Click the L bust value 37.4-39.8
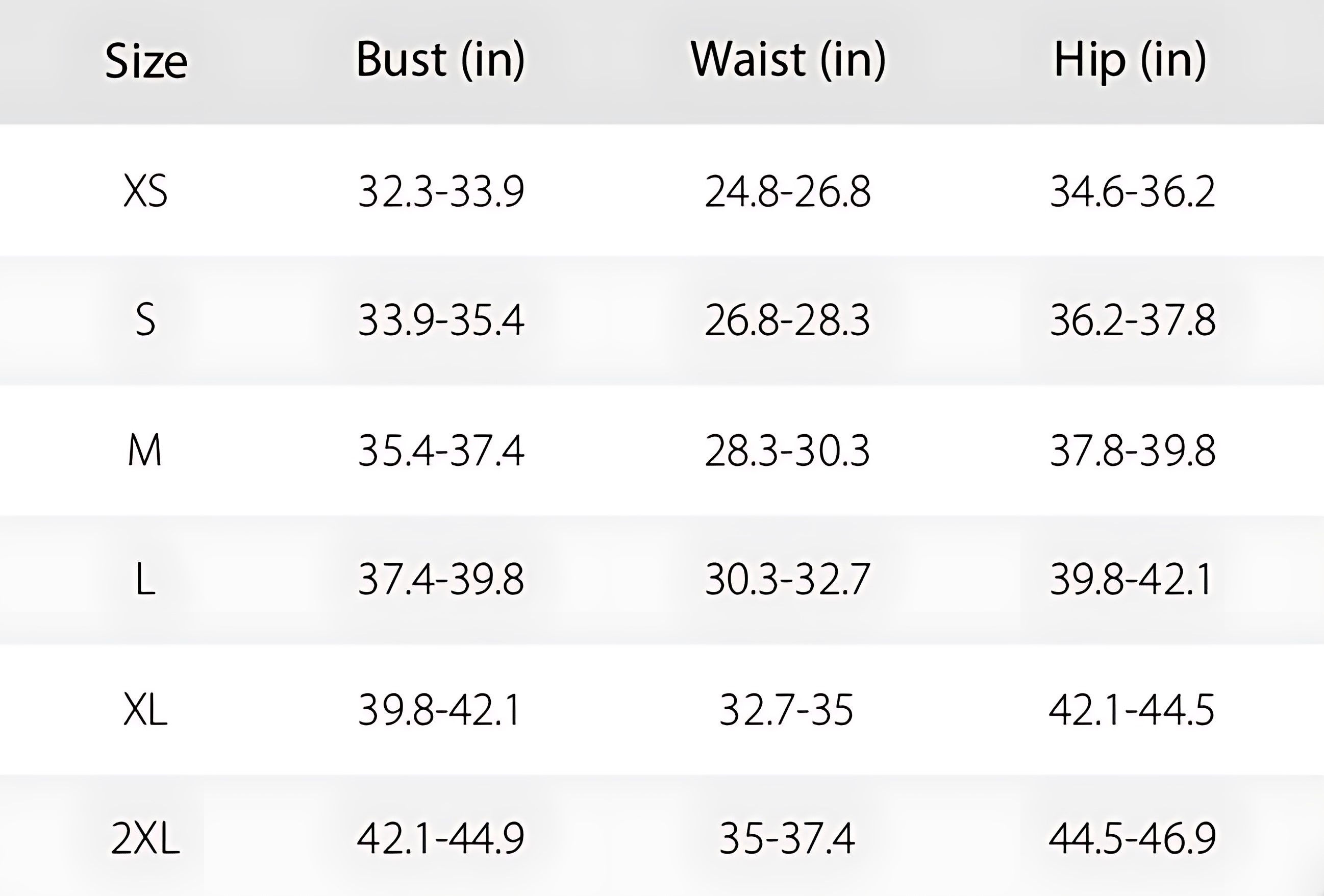1324x896 pixels. click(x=441, y=580)
